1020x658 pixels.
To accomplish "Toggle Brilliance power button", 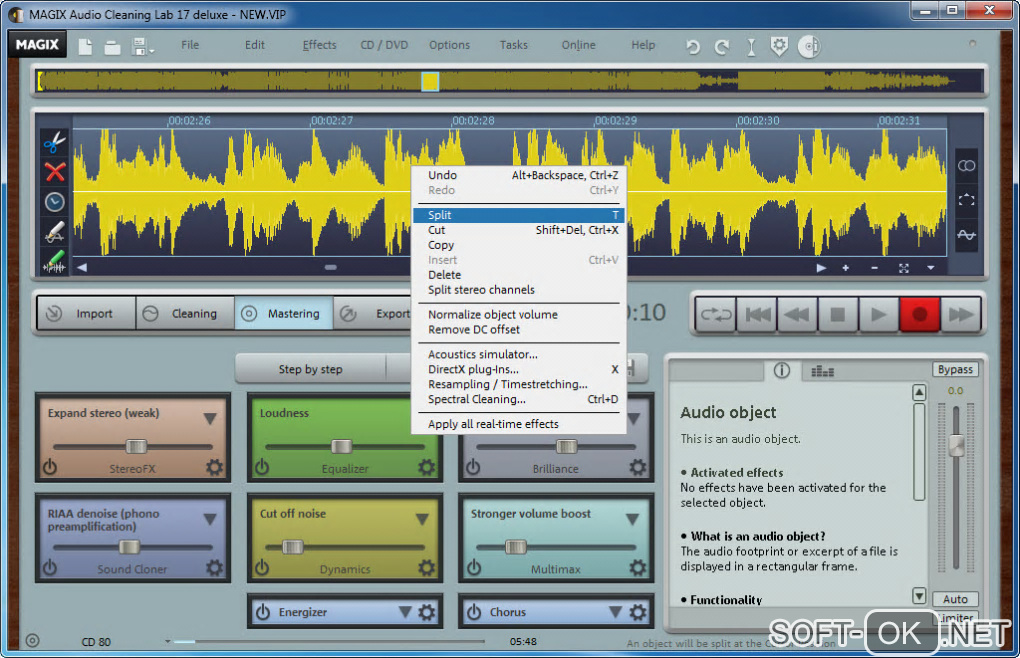I will (474, 467).
